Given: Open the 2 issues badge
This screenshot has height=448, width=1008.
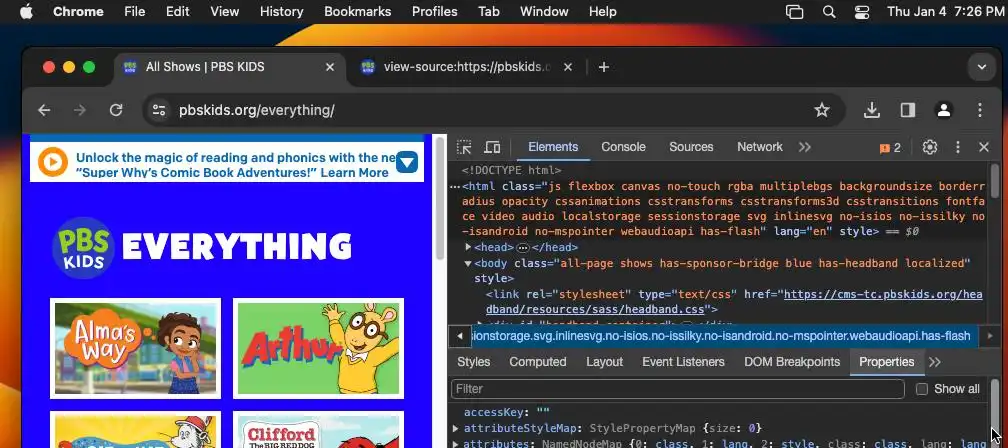Looking at the screenshot, I should click(890, 148).
